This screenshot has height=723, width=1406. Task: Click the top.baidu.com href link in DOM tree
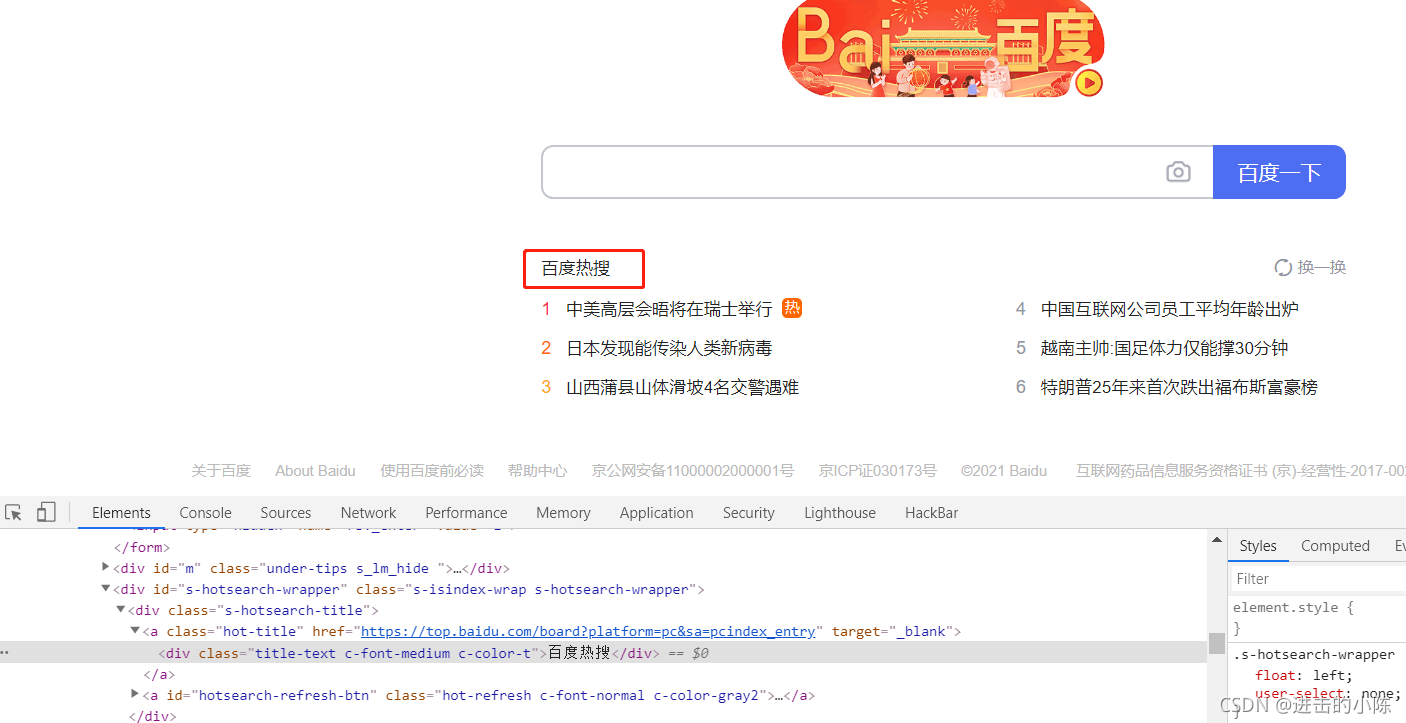tap(590, 631)
